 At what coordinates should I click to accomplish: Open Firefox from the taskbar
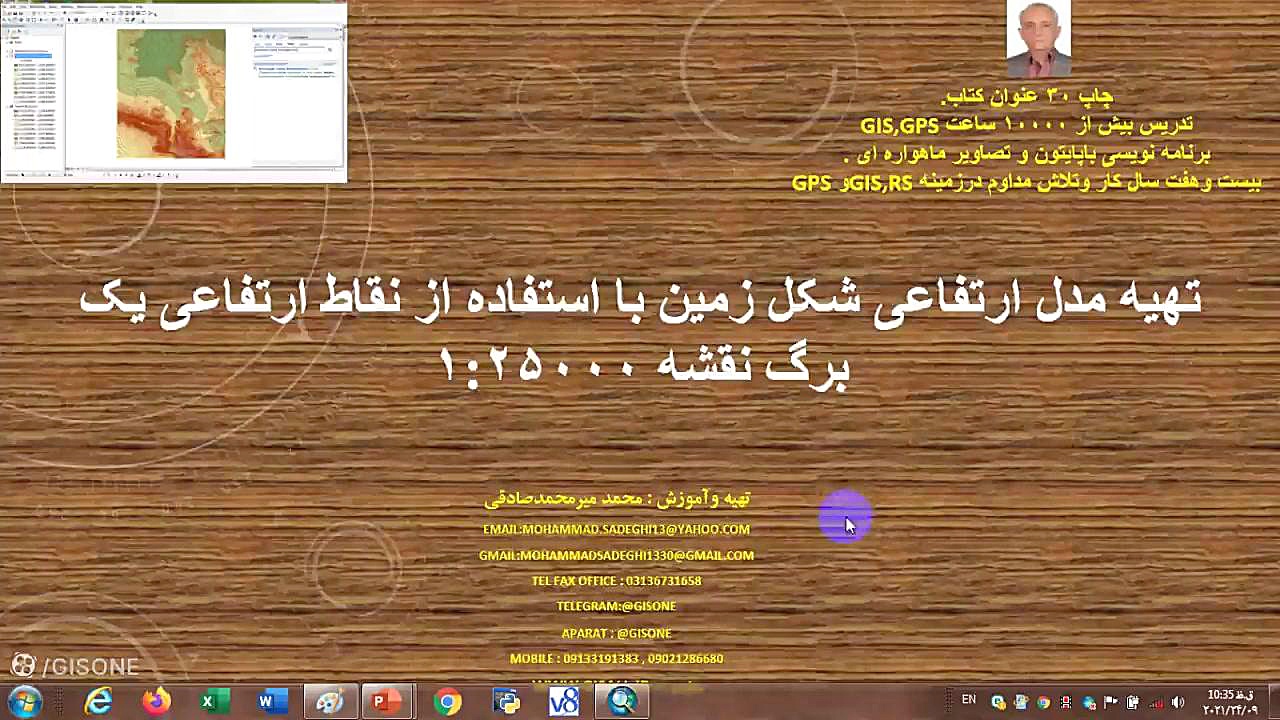(x=156, y=702)
